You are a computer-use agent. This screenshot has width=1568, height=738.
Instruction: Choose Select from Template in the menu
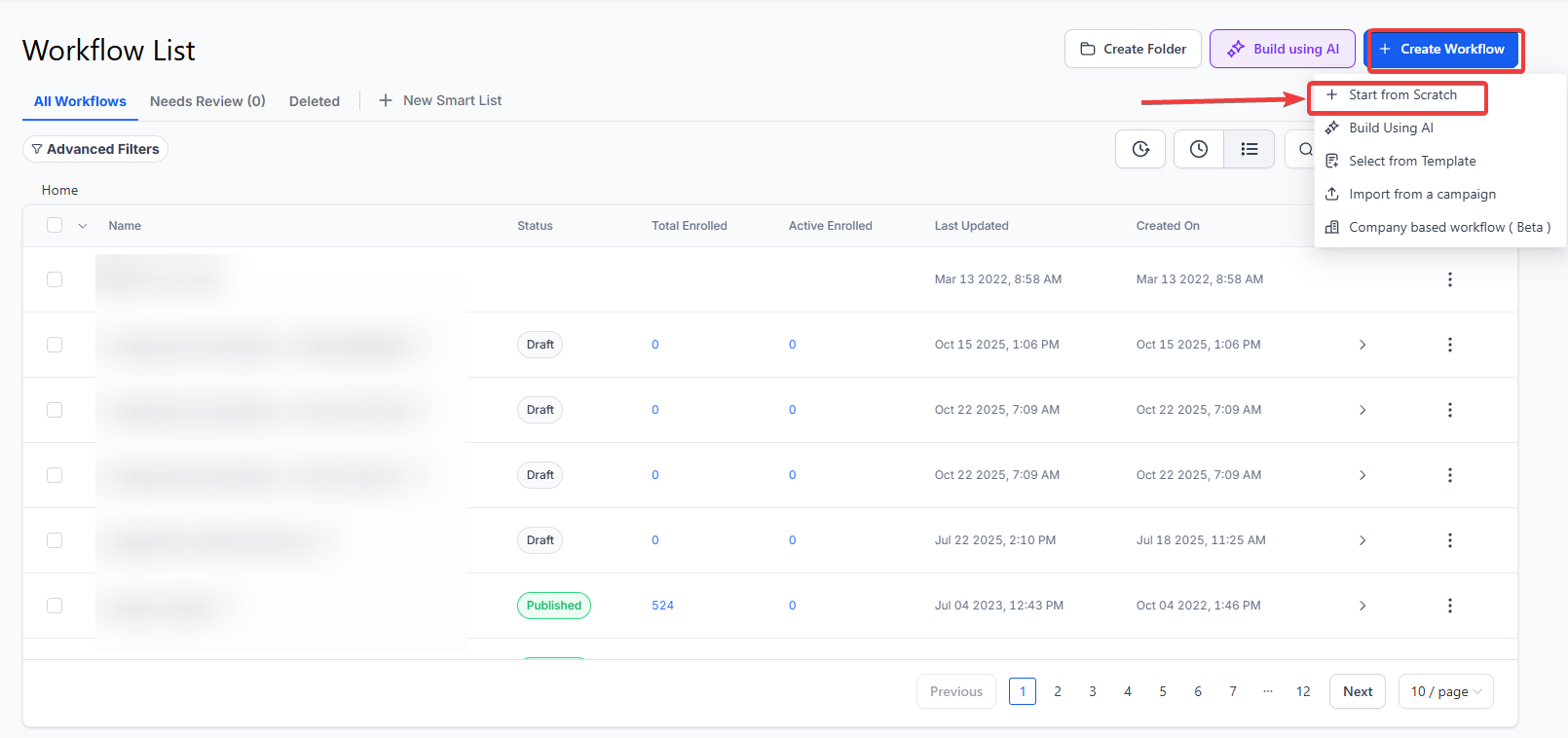click(x=1411, y=161)
